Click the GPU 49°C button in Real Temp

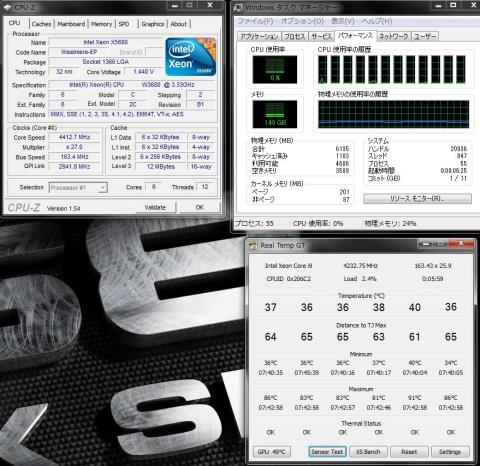coord(271,452)
